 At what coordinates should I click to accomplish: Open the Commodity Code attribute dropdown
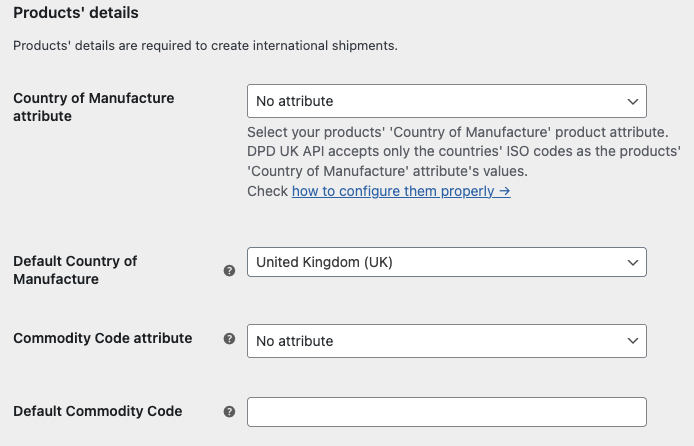(x=446, y=341)
